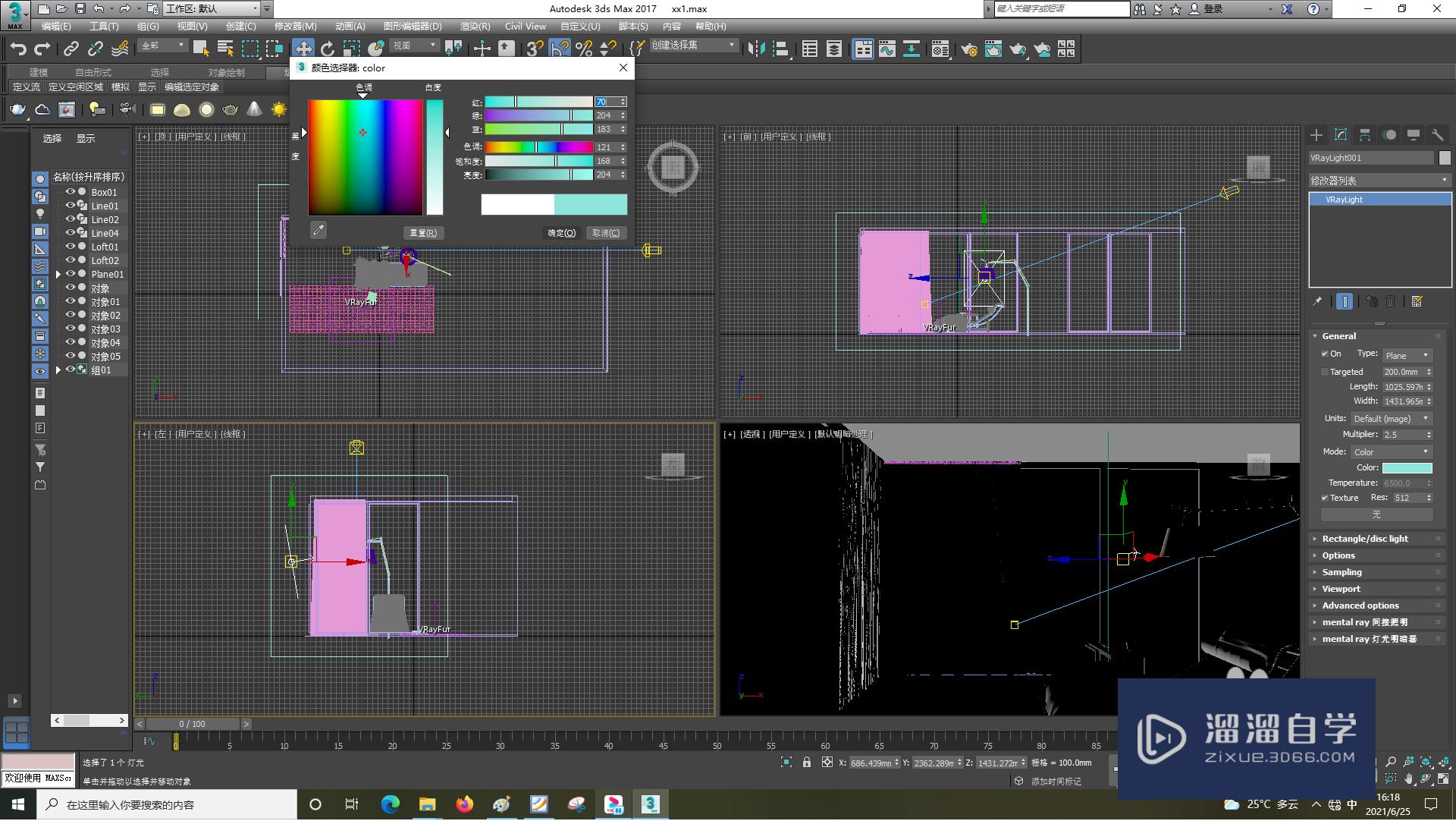Open the Civil View menu

(x=525, y=27)
